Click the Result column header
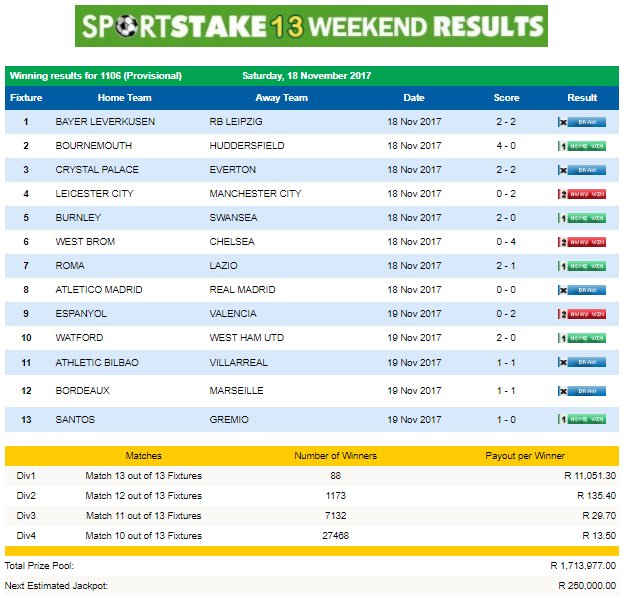The width and height of the screenshot is (623, 595). [582, 98]
